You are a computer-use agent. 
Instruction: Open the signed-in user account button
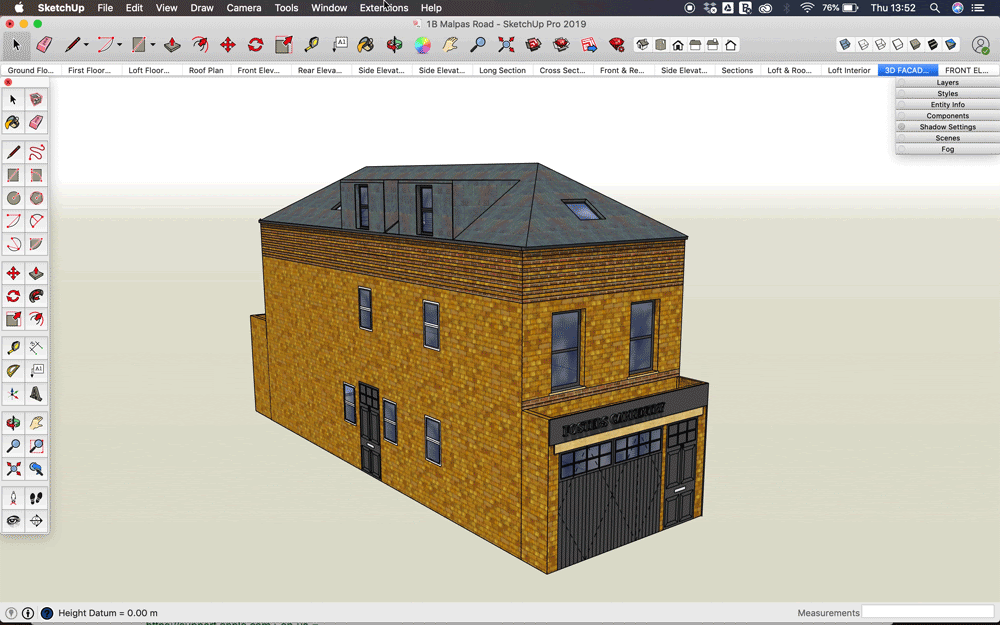980,45
